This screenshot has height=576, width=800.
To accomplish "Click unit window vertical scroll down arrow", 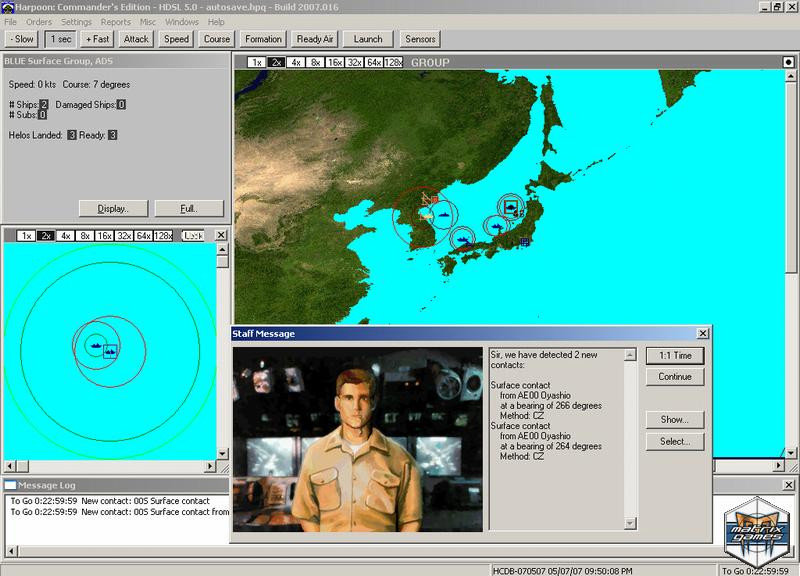I will [222, 453].
